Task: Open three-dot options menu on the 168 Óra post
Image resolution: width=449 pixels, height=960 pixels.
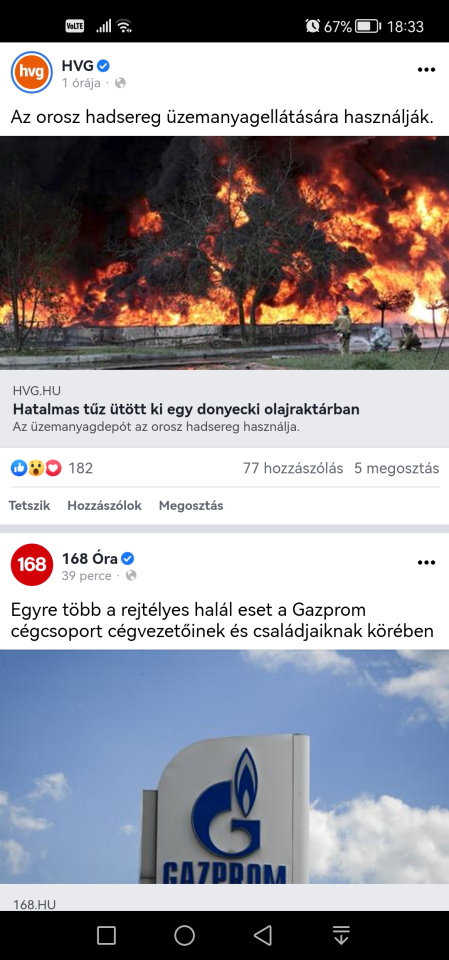Action: pyautogui.click(x=426, y=563)
